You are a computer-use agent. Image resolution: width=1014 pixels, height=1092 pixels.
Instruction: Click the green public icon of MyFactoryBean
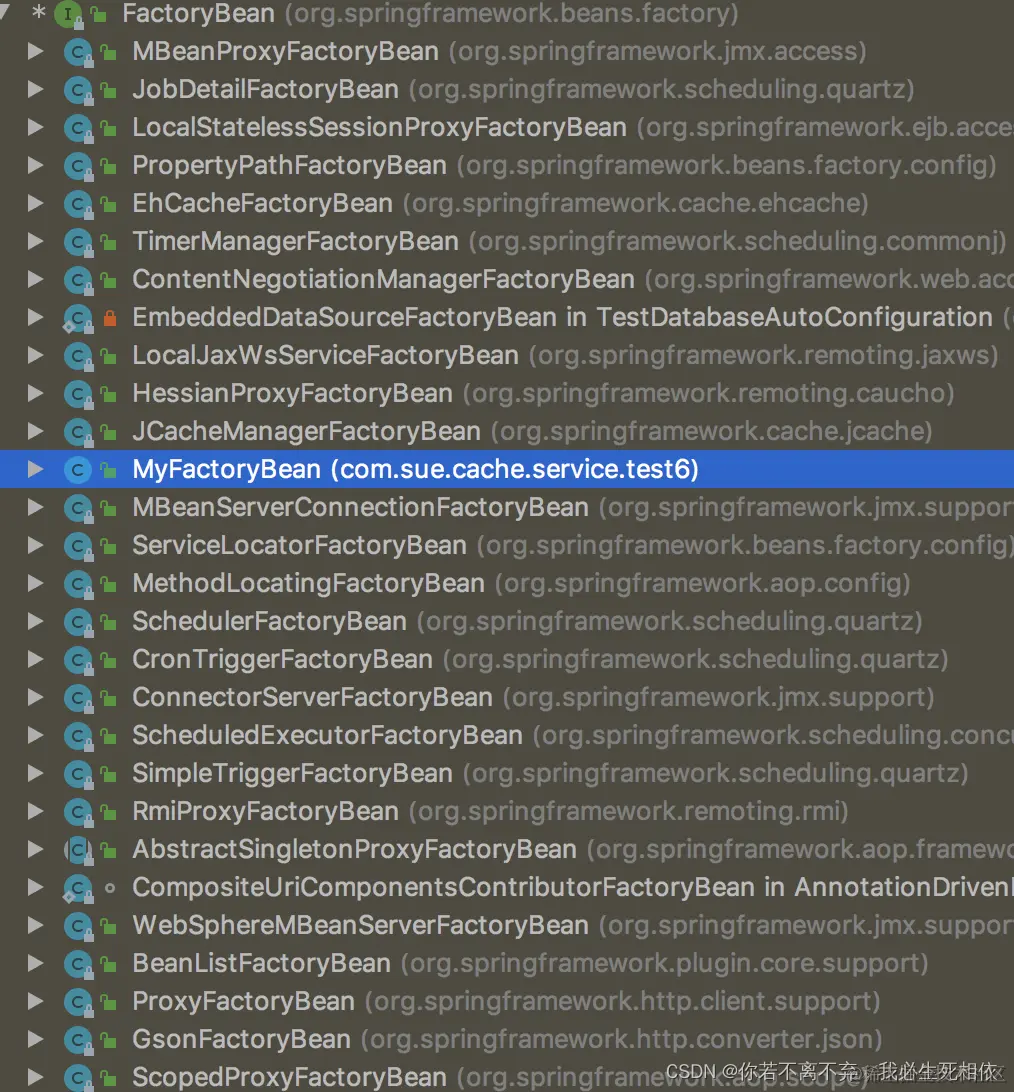pyautogui.click(x=109, y=470)
